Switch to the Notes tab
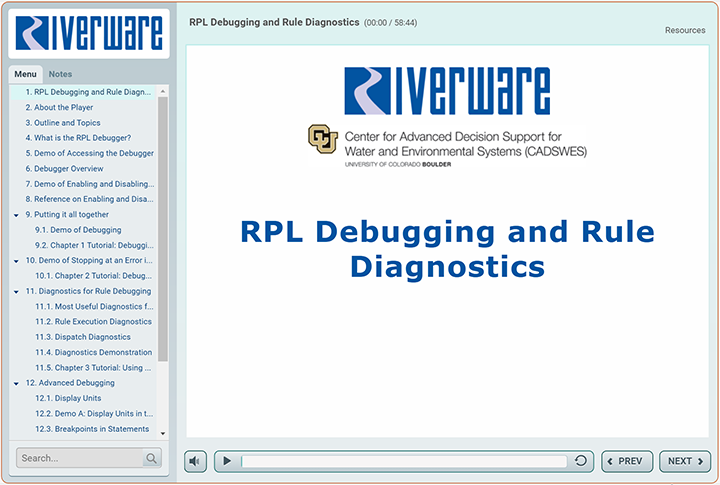 [x=60, y=74]
